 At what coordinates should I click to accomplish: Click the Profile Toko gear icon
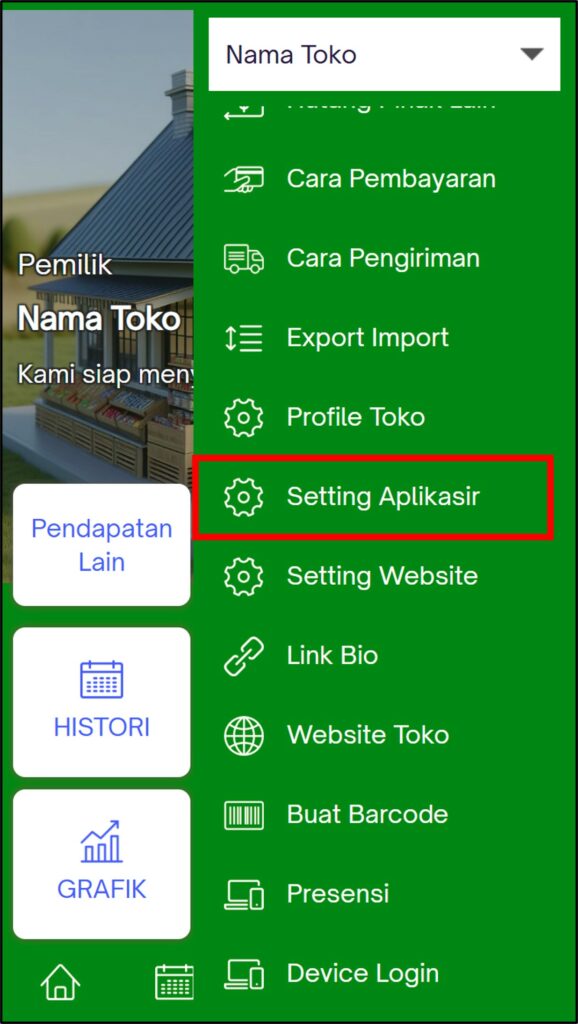click(244, 417)
